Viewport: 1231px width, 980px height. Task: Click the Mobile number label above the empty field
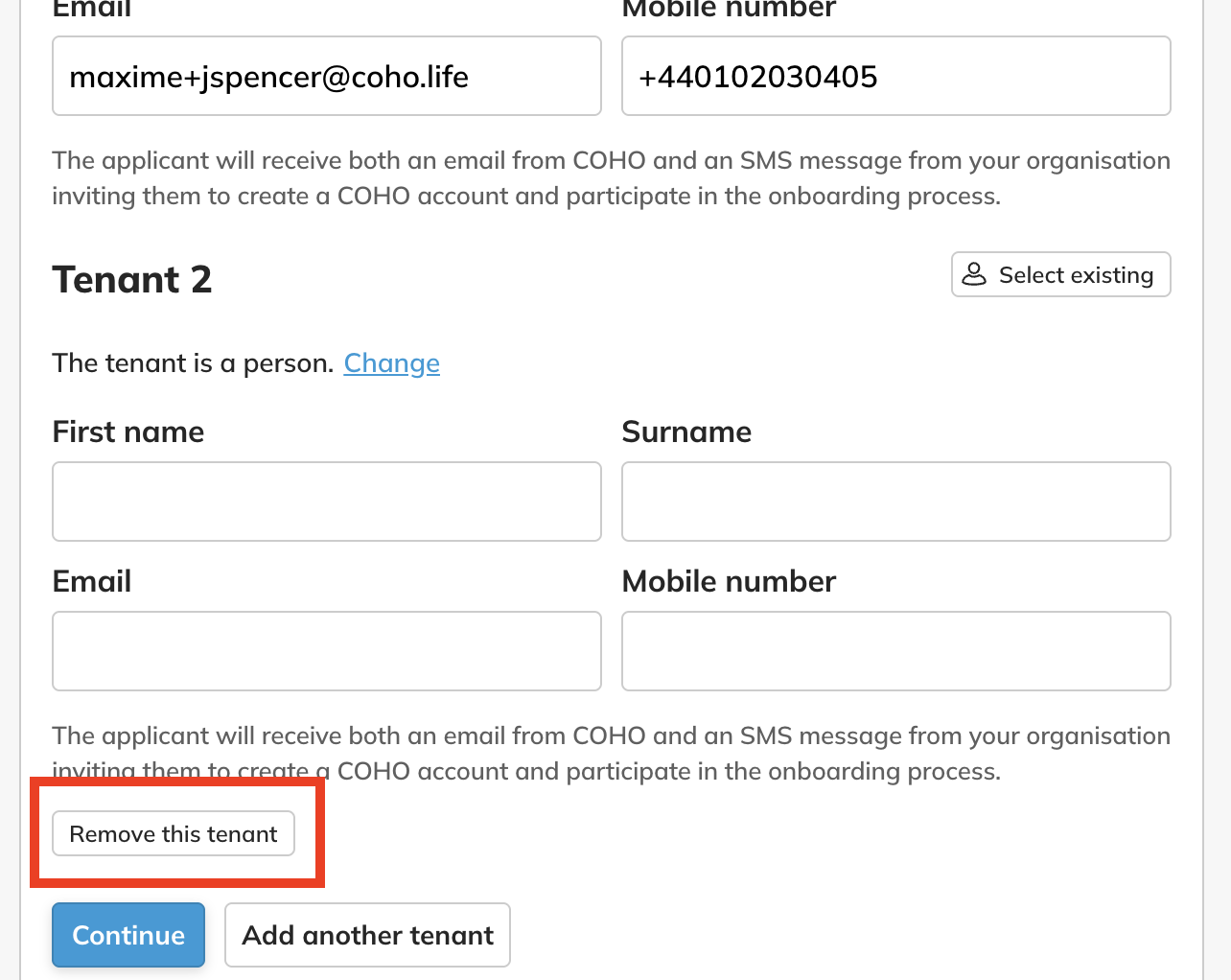click(730, 582)
